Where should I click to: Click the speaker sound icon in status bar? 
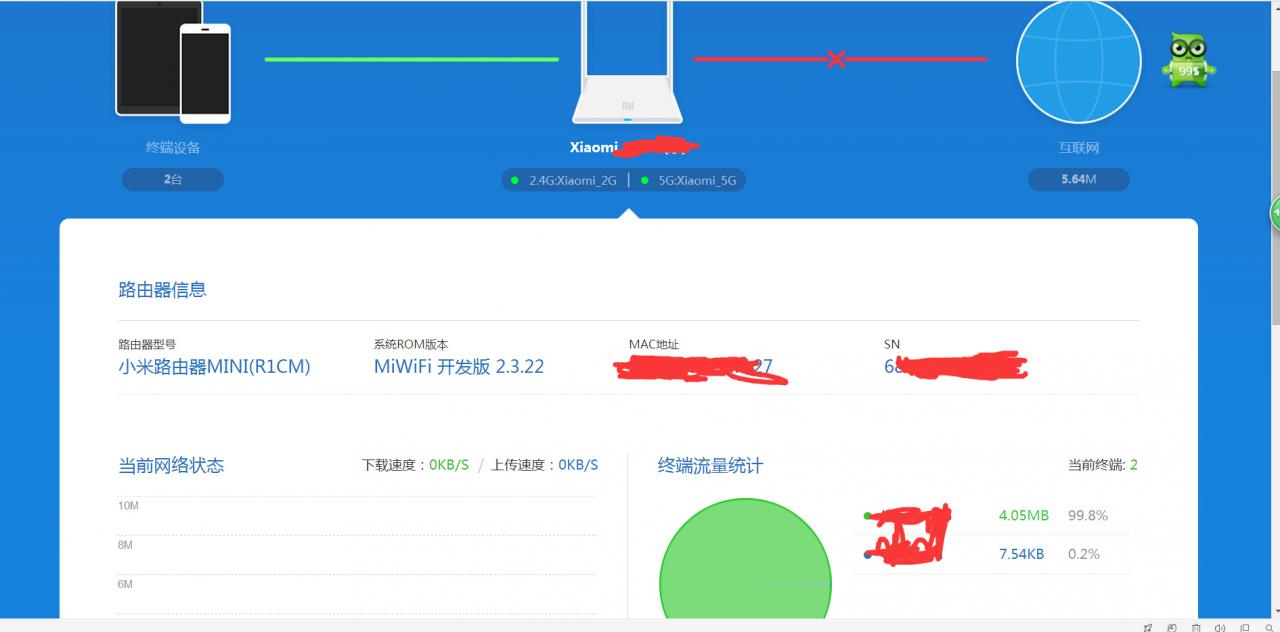(x=1220, y=627)
